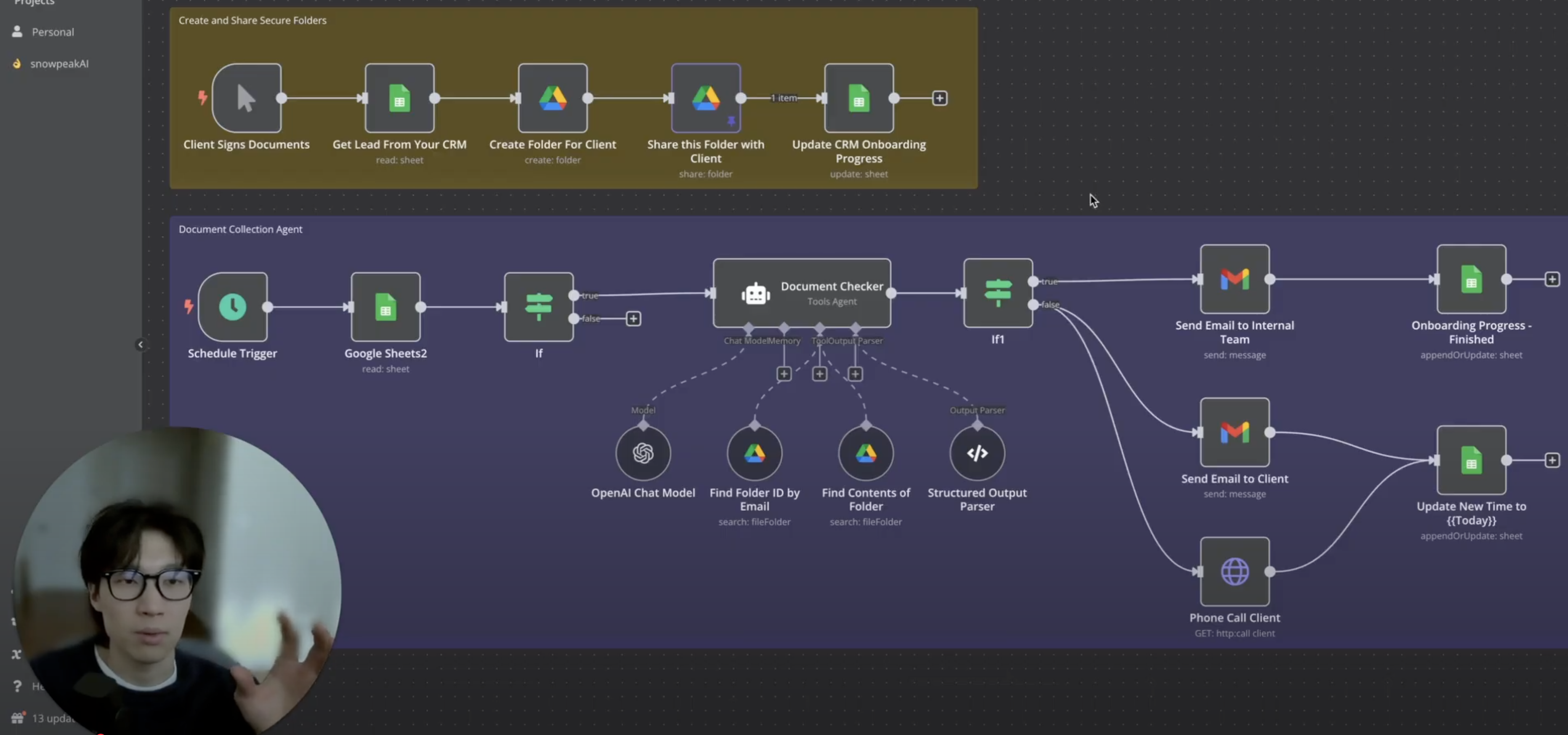
Task: Add a node after If false branch
Action: (x=633, y=319)
